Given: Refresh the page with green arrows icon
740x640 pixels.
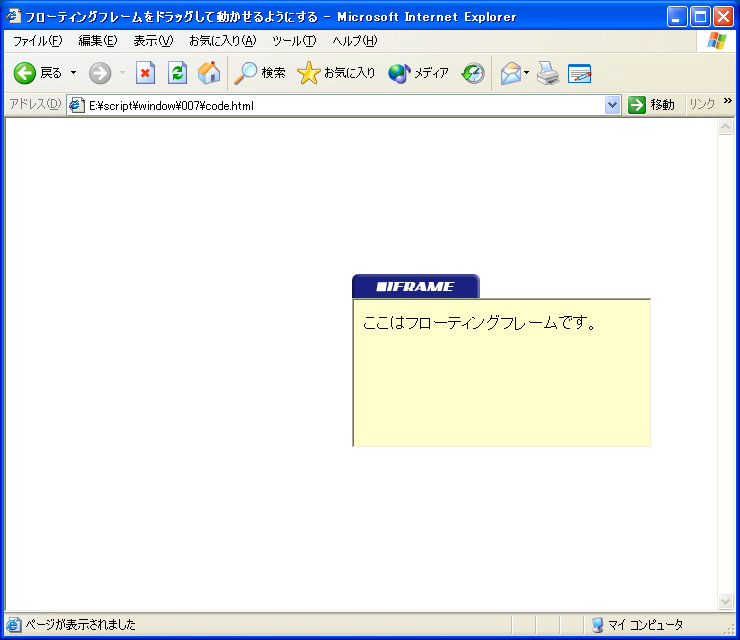Looking at the screenshot, I should (x=177, y=73).
